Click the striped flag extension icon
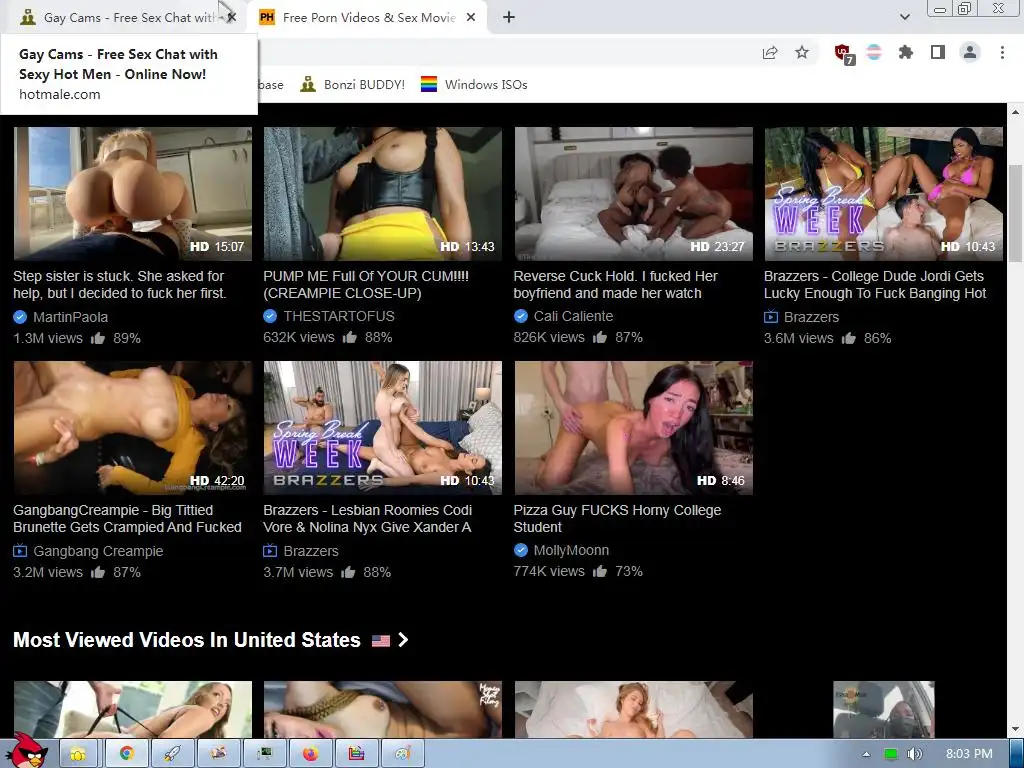1024x768 pixels. (x=874, y=52)
